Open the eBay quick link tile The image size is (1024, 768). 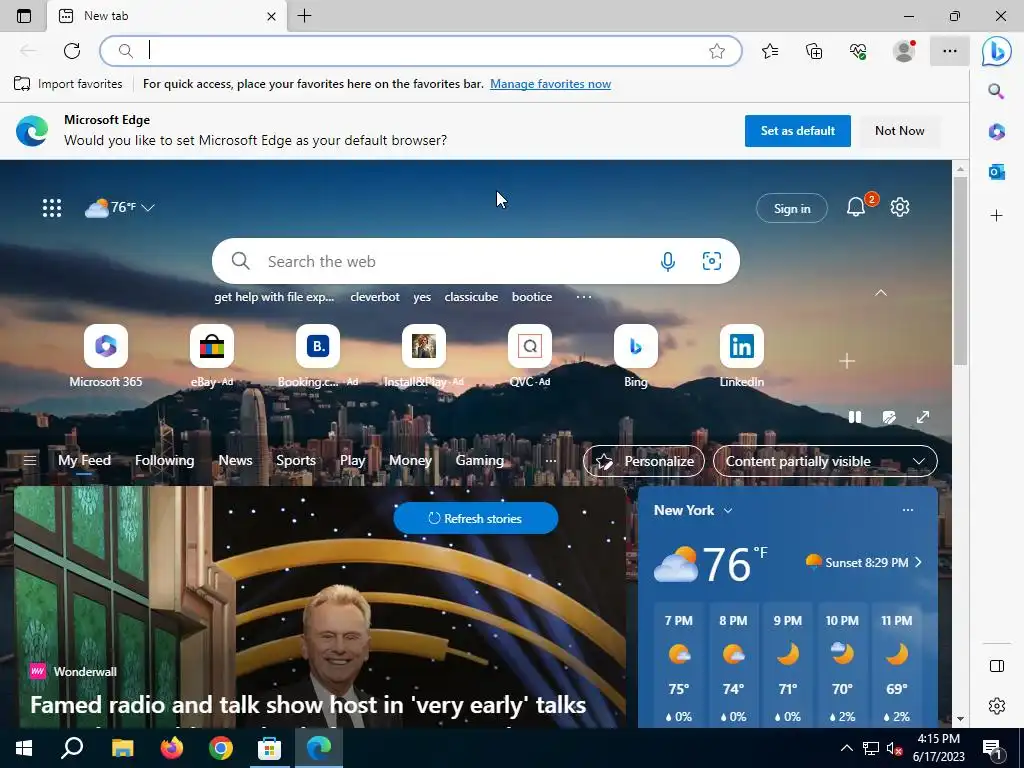coord(212,356)
